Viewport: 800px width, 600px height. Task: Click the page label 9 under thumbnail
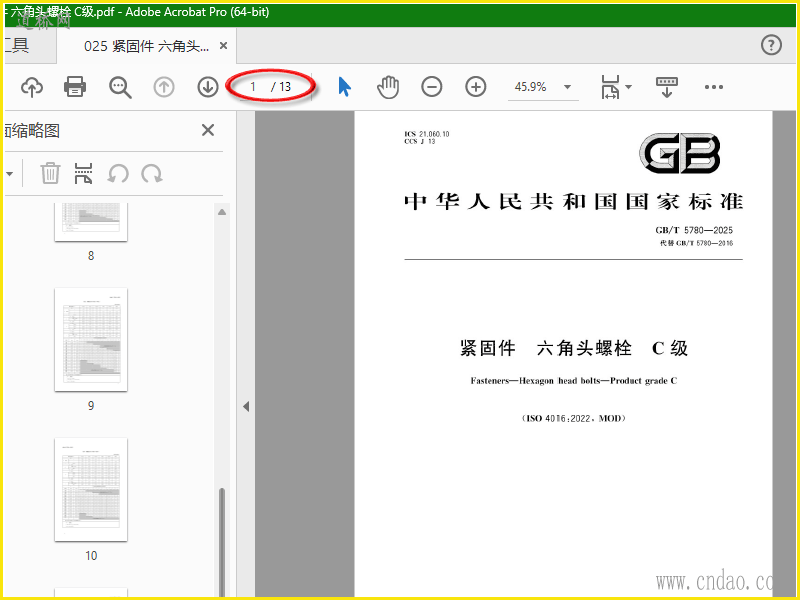91,406
